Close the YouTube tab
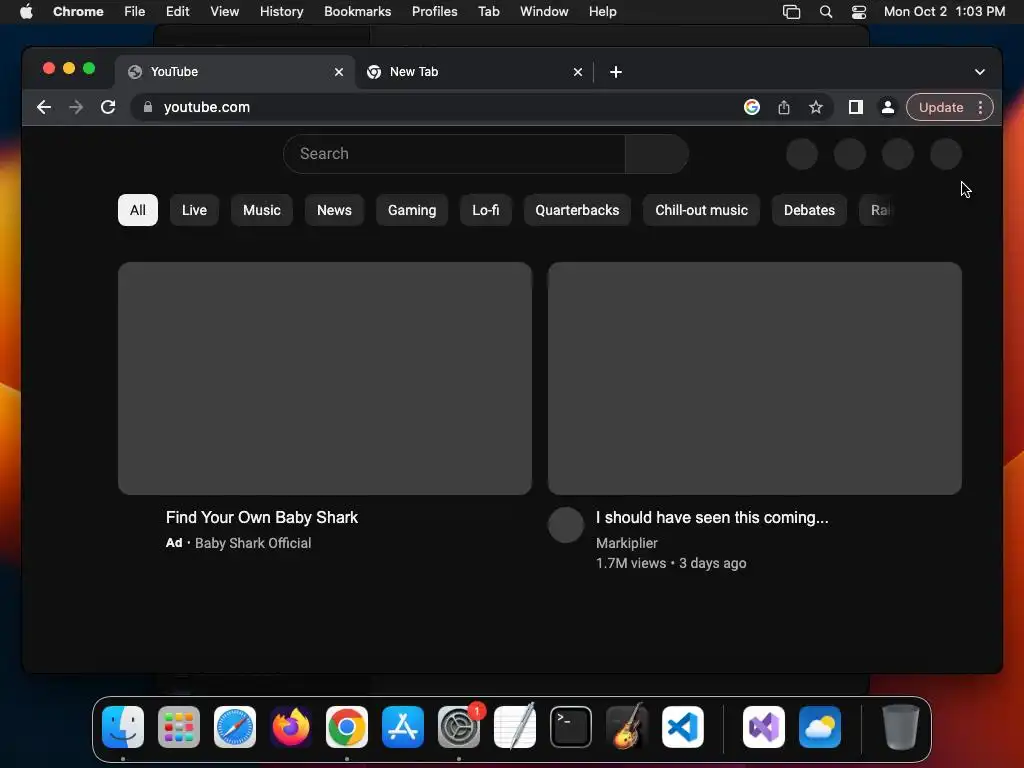This screenshot has height=768, width=1024. [339, 72]
